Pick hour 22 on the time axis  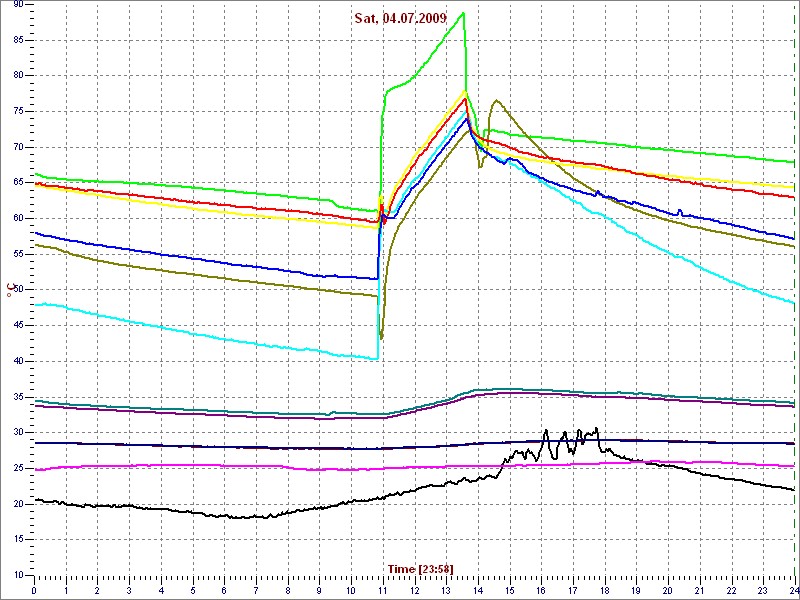pos(732,591)
